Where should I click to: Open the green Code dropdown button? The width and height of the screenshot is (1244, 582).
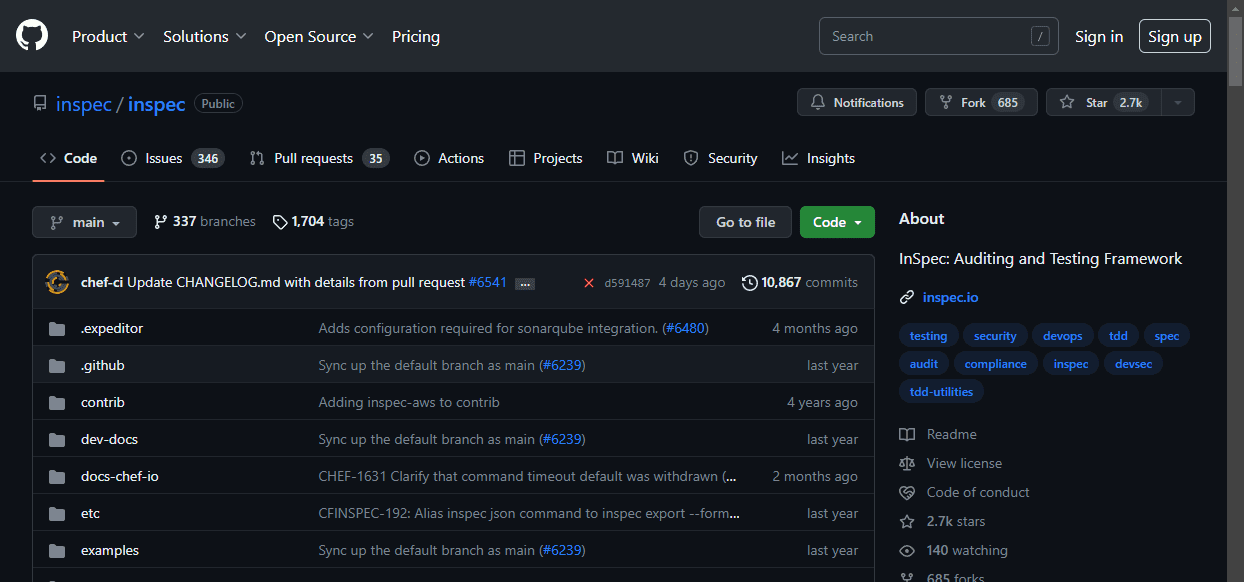837,222
